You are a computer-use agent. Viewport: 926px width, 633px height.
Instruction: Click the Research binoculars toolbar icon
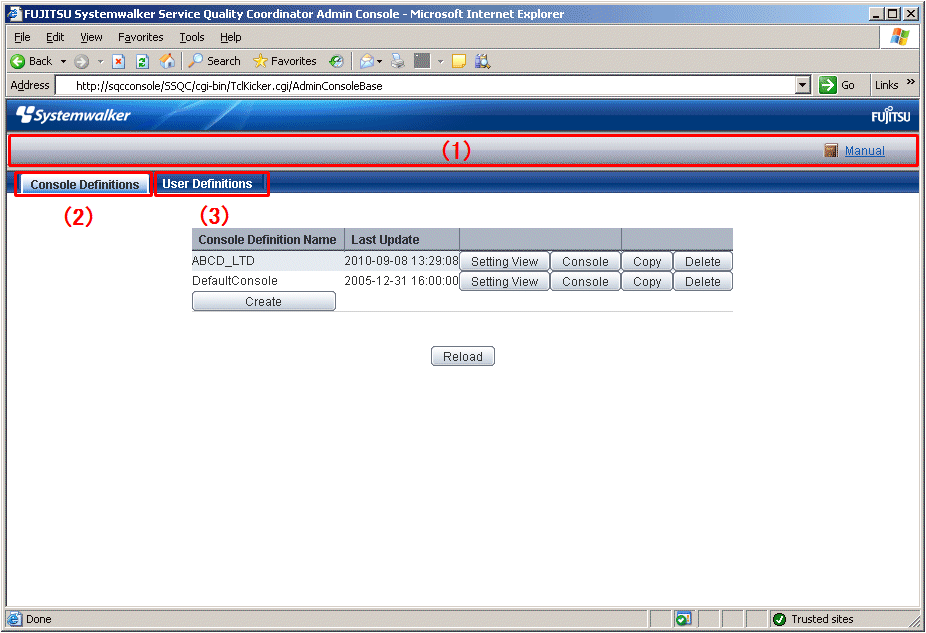[x=482, y=61]
